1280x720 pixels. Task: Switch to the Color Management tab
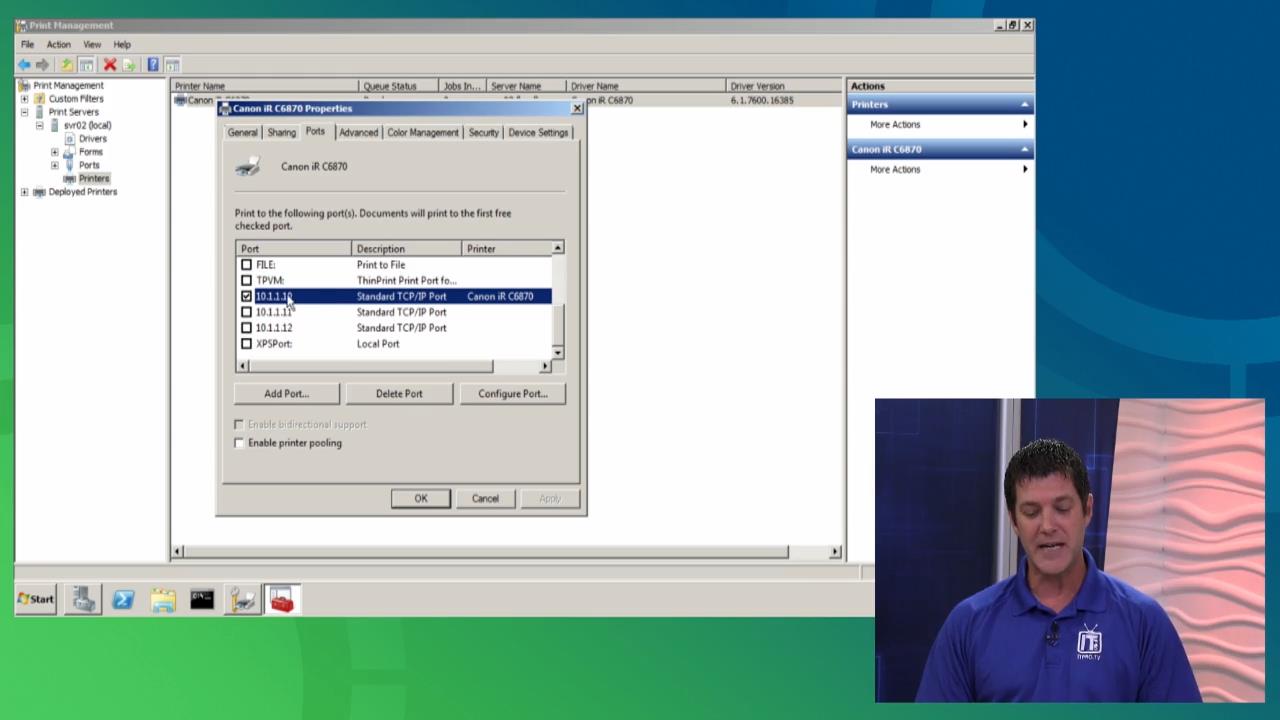[423, 132]
